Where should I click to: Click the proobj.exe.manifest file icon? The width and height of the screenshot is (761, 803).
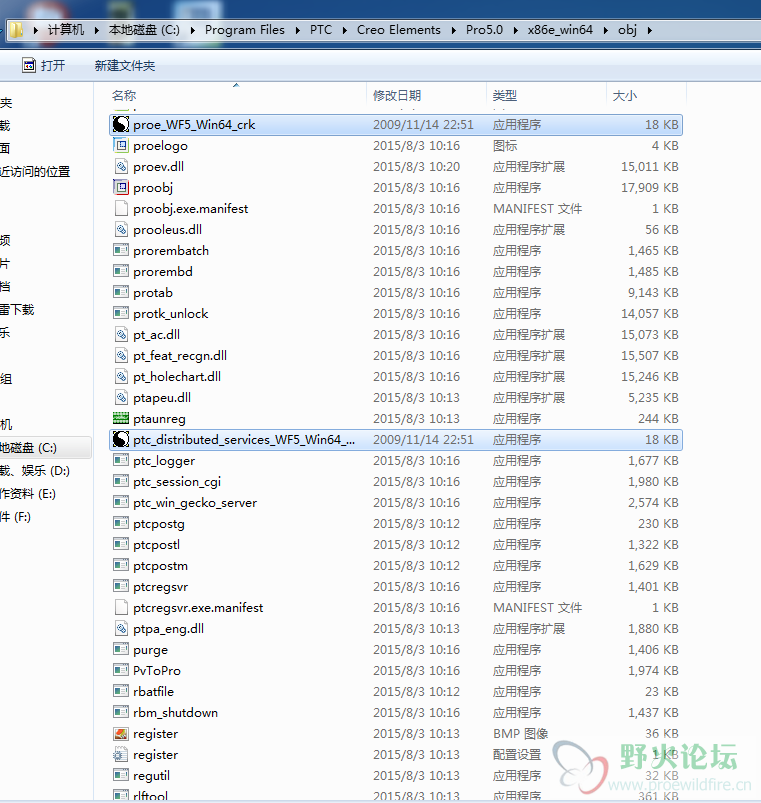coord(121,208)
